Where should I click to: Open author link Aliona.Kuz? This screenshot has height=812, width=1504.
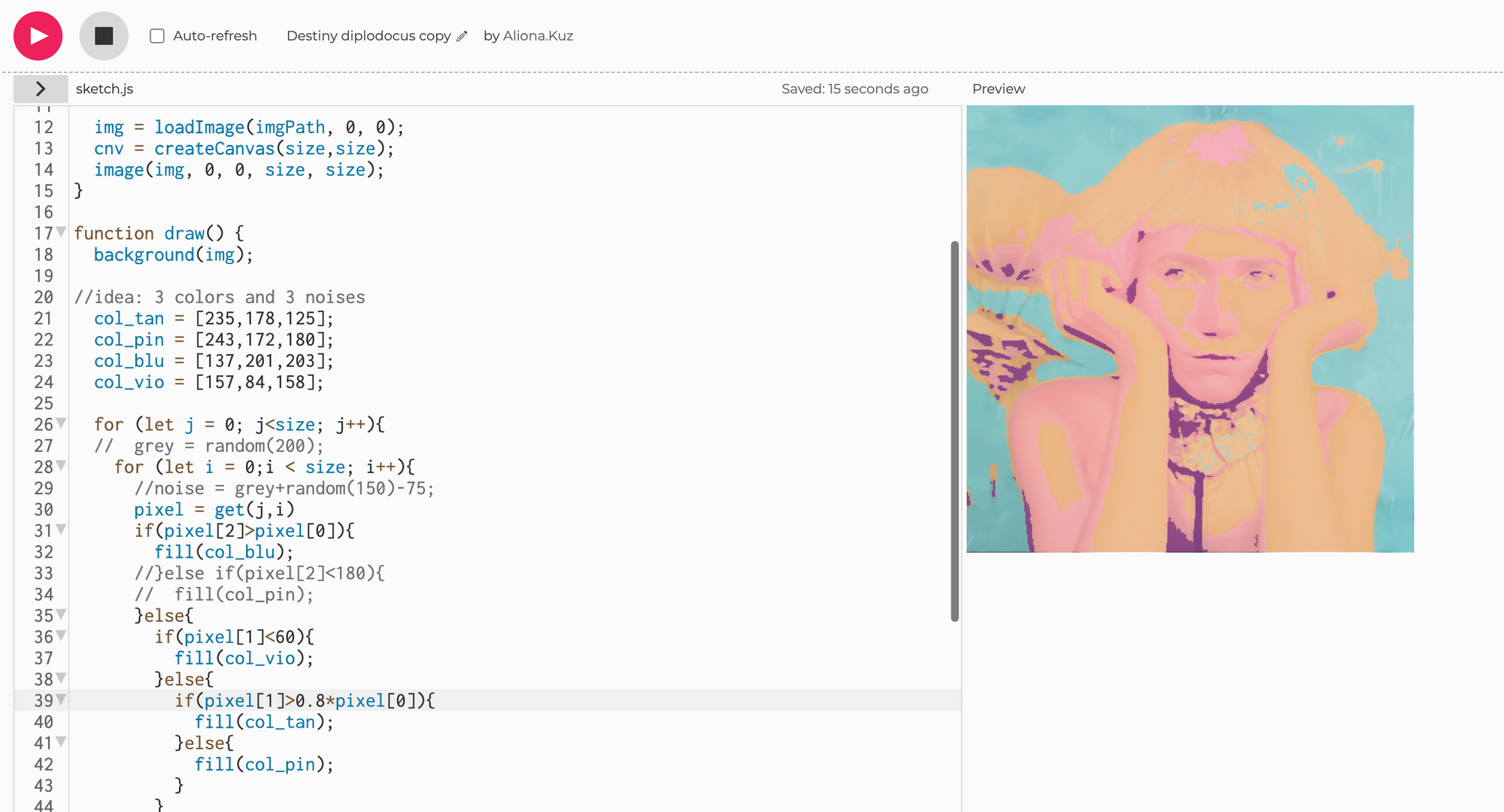pyautogui.click(x=538, y=36)
